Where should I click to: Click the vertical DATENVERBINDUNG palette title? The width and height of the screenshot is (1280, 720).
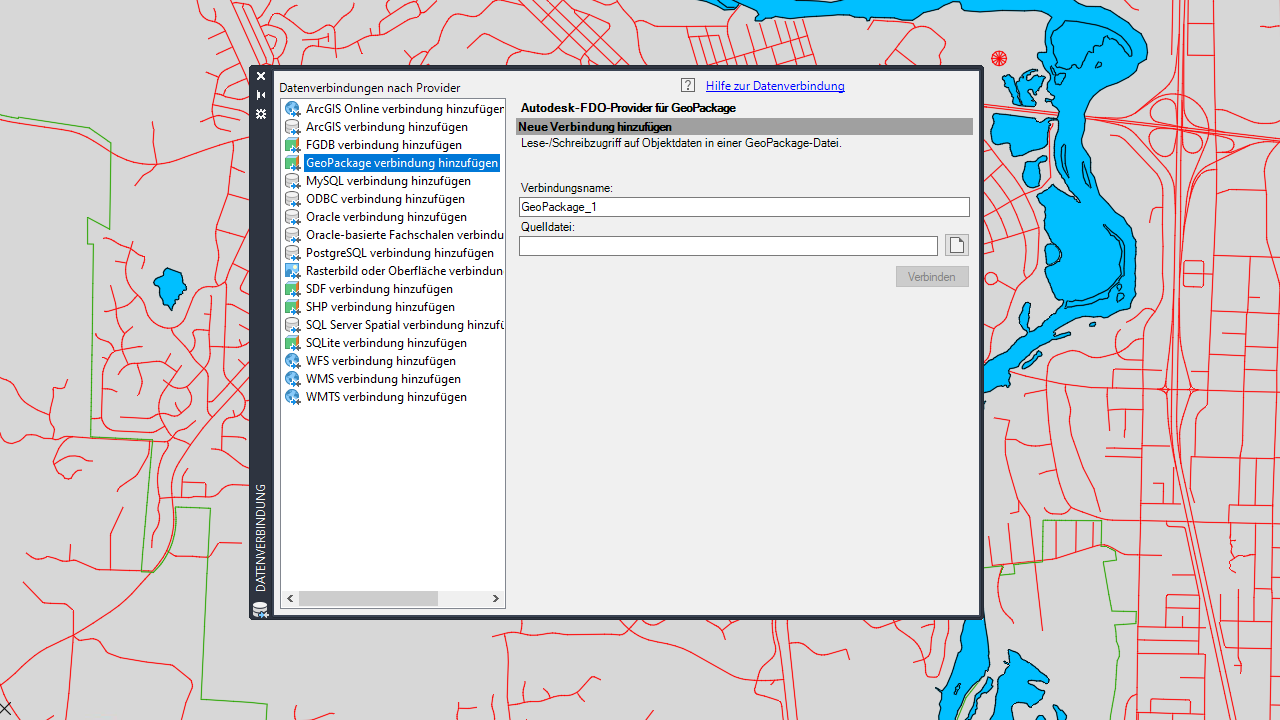261,538
